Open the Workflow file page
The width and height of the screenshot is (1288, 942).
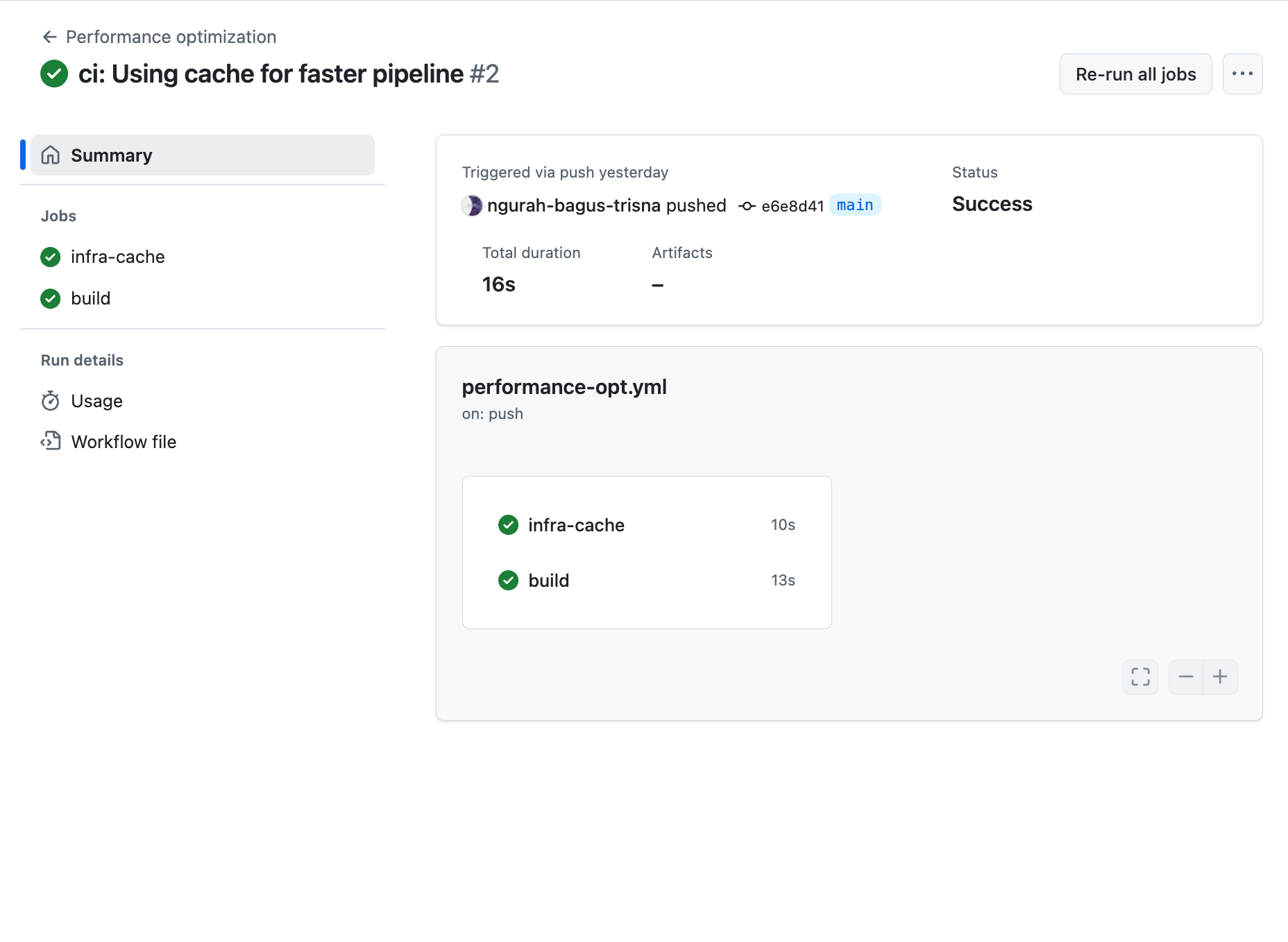pyautogui.click(x=124, y=442)
